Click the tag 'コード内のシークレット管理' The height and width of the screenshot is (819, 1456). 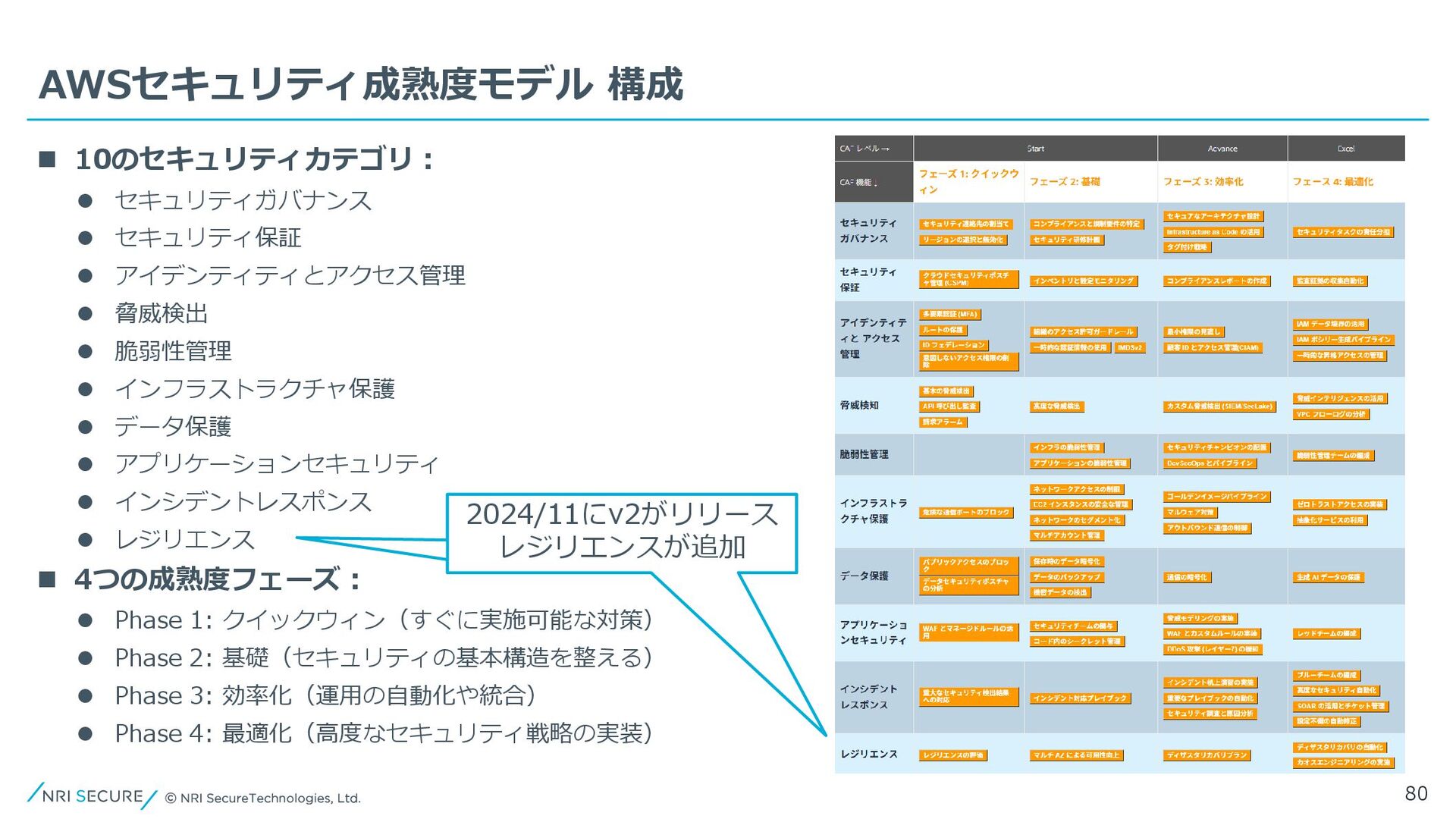pyautogui.click(x=1077, y=642)
